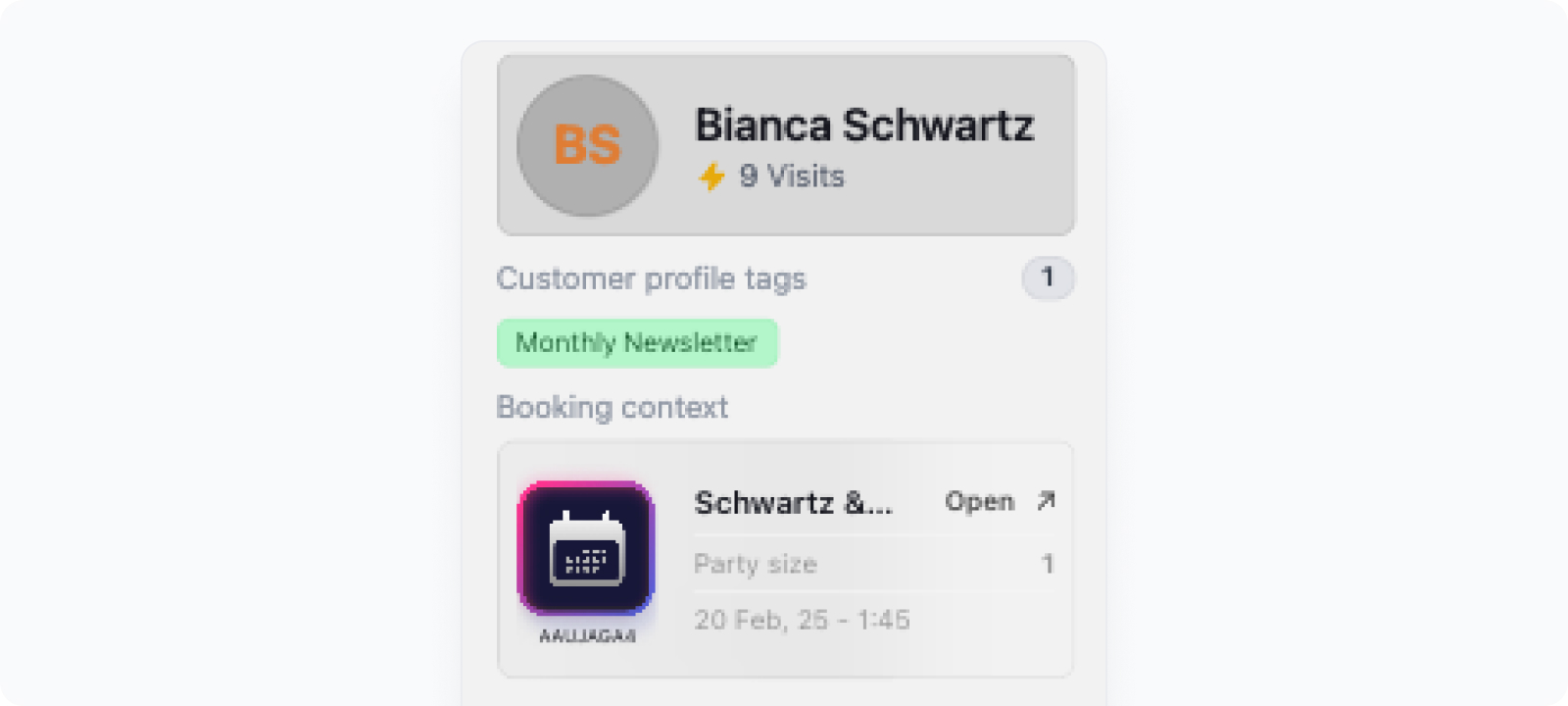Select the Monthly Newsletter tag

pyautogui.click(x=637, y=343)
